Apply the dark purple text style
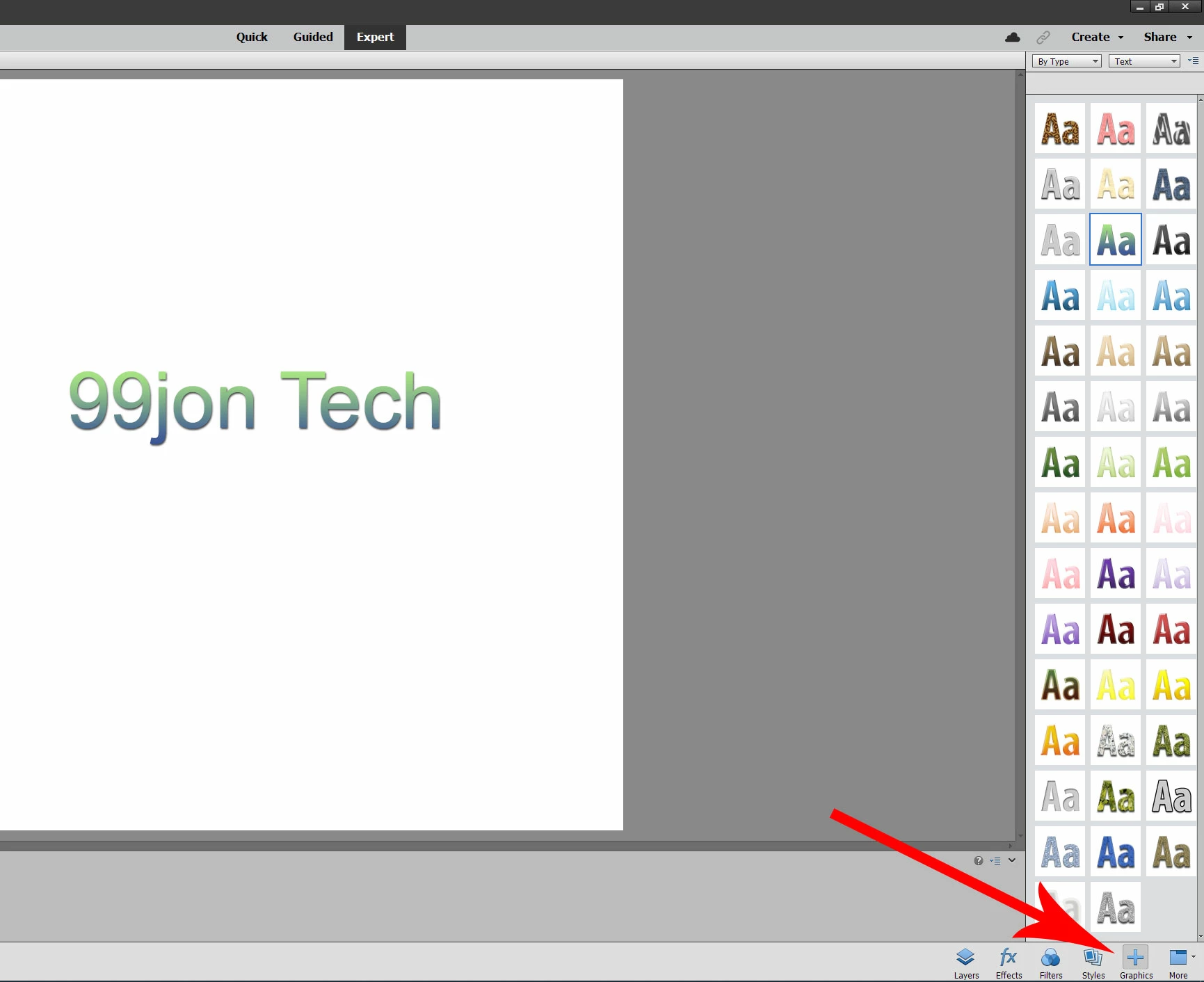1204x982 pixels. (1116, 574)
